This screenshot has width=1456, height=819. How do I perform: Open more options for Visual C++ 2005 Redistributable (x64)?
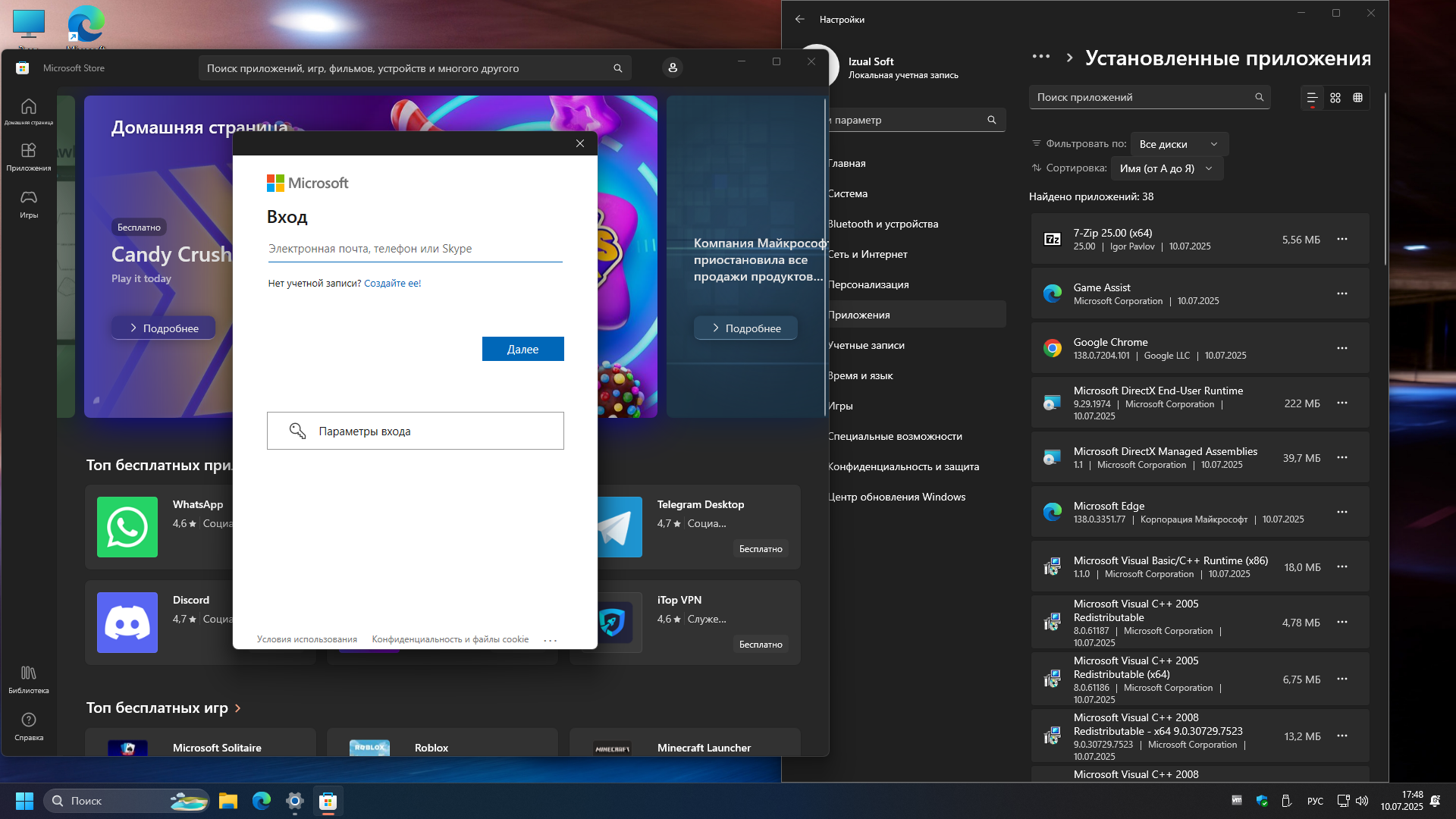(1342, 679)
